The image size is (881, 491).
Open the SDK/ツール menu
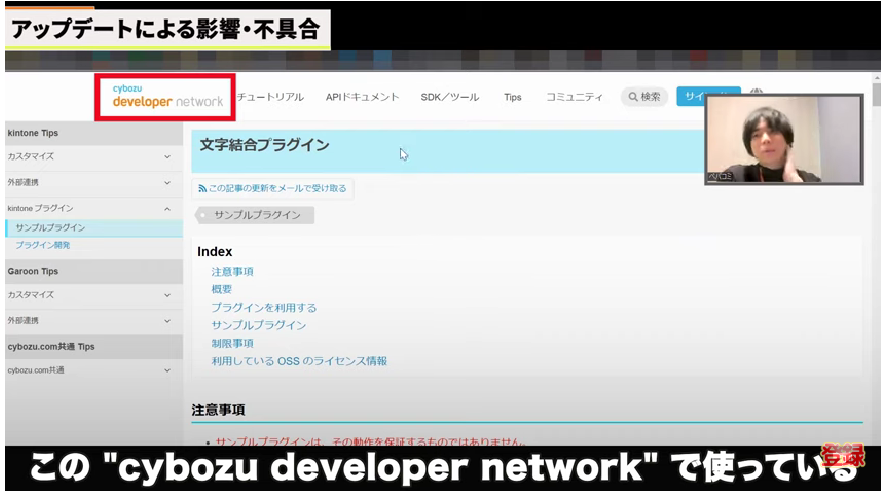449,97
